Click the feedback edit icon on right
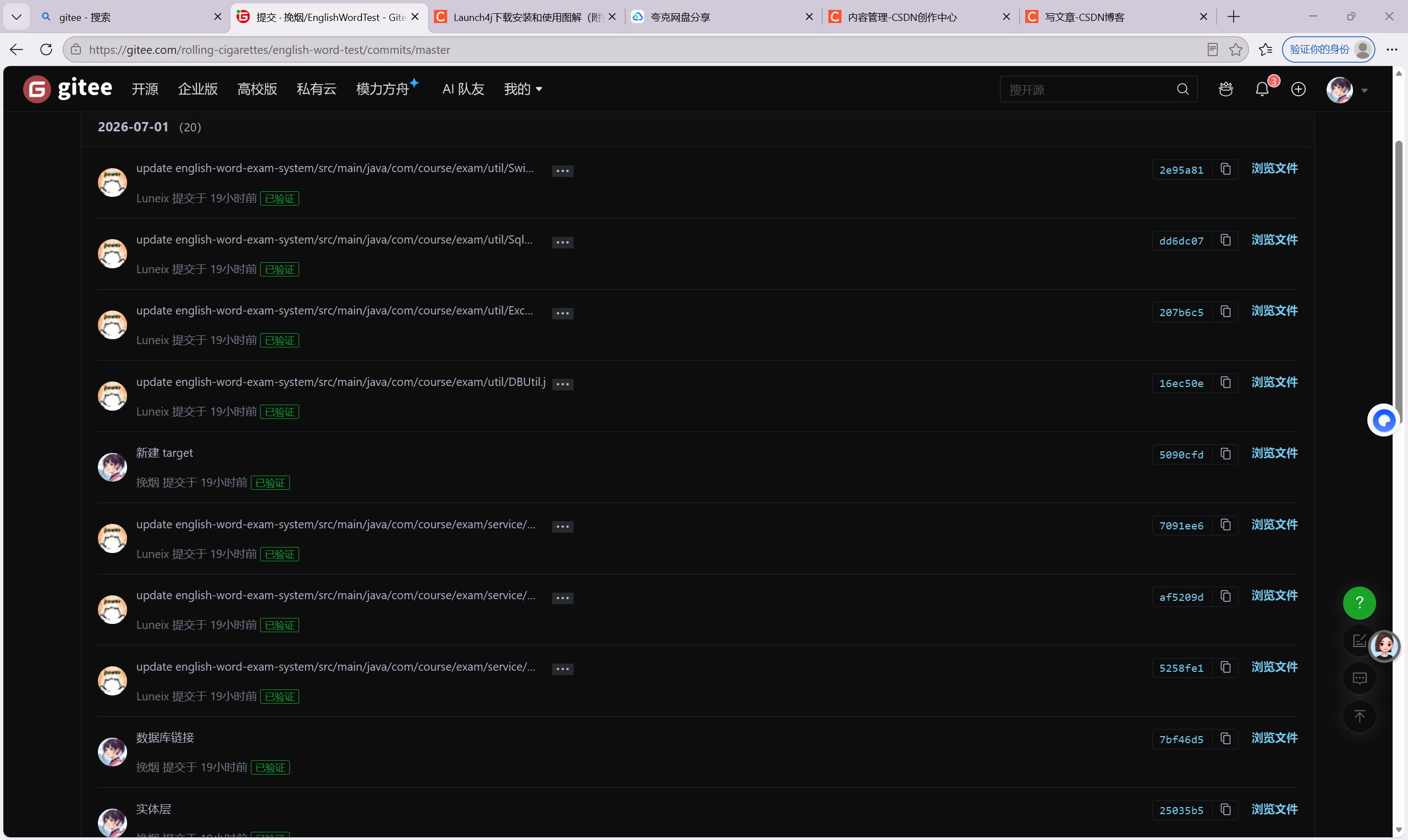The image size is (1408, 840). coord(1358,641)
